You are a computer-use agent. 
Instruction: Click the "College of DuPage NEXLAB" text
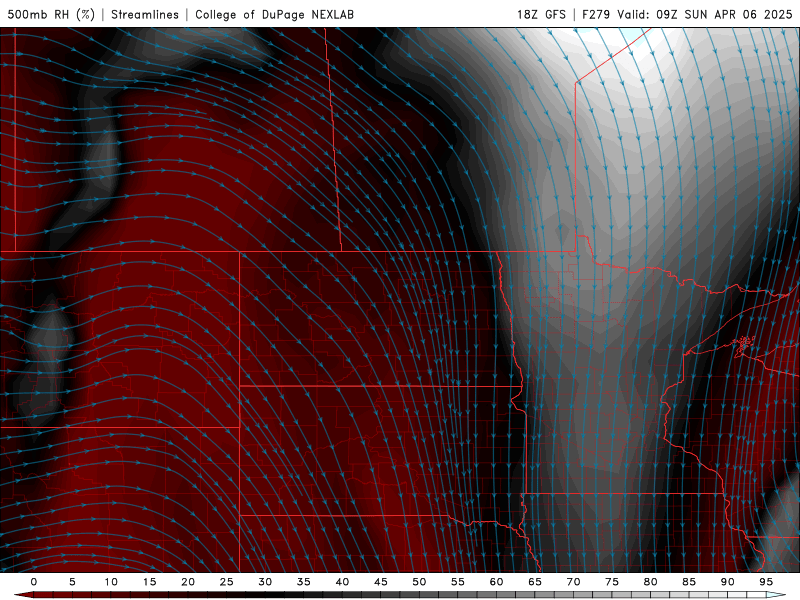point(274,14)
